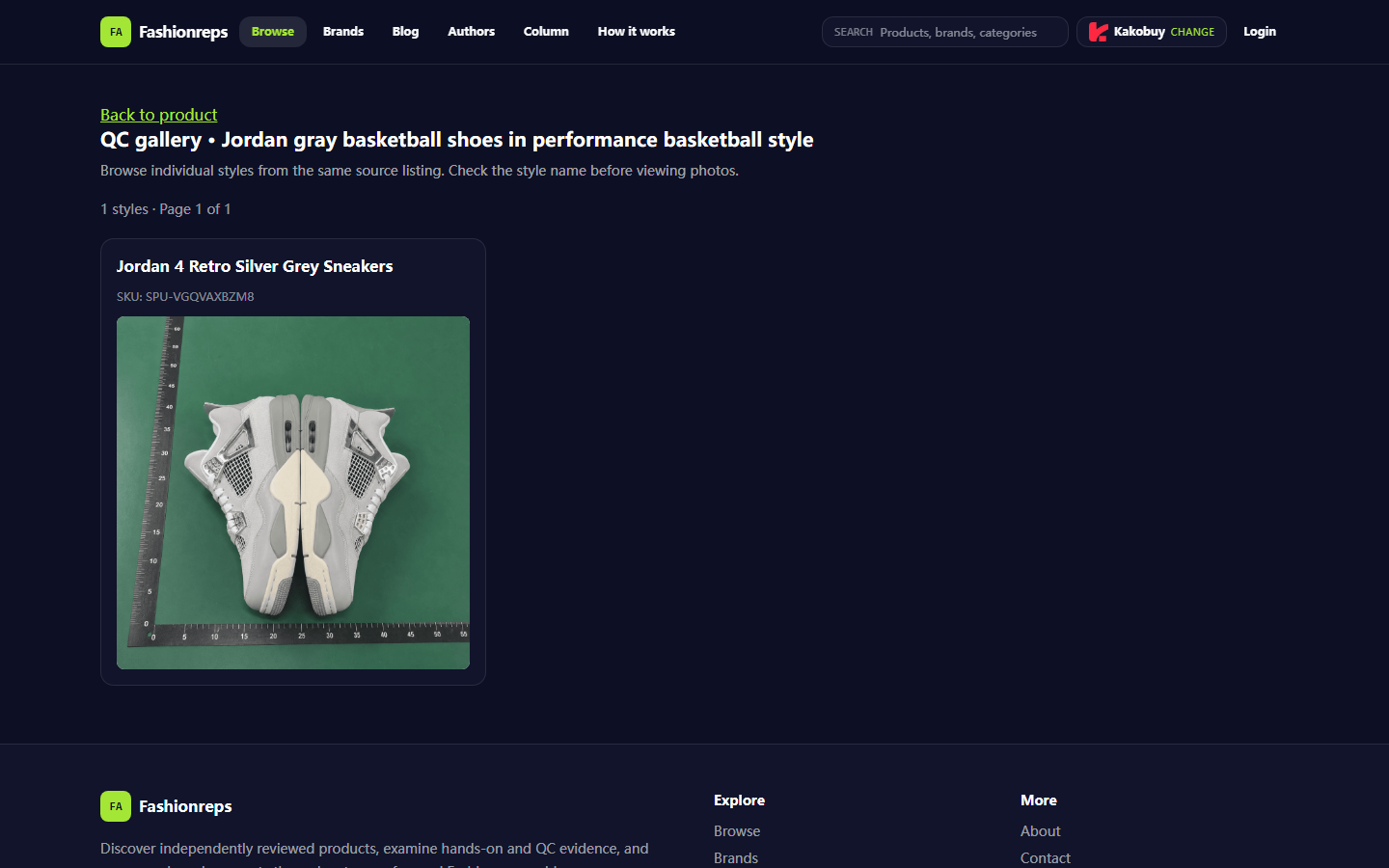Open the Column nav item
1389x868 pixels.
(546, 32)
